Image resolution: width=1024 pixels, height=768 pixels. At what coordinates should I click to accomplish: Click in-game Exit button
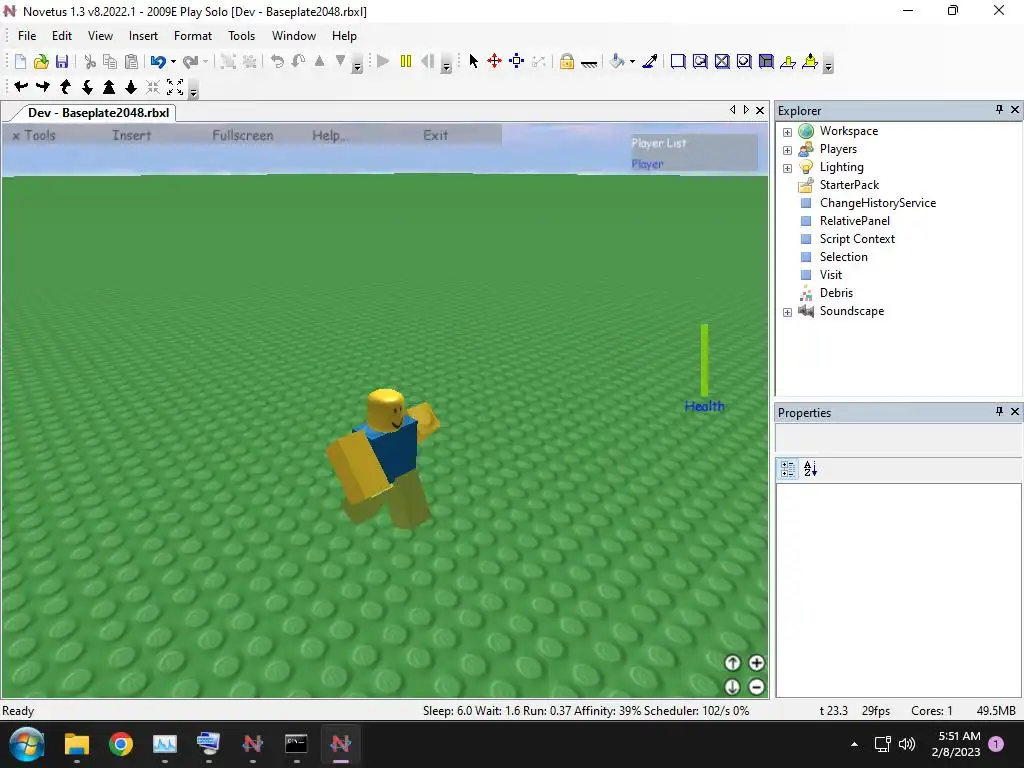(x=435, y=135)
